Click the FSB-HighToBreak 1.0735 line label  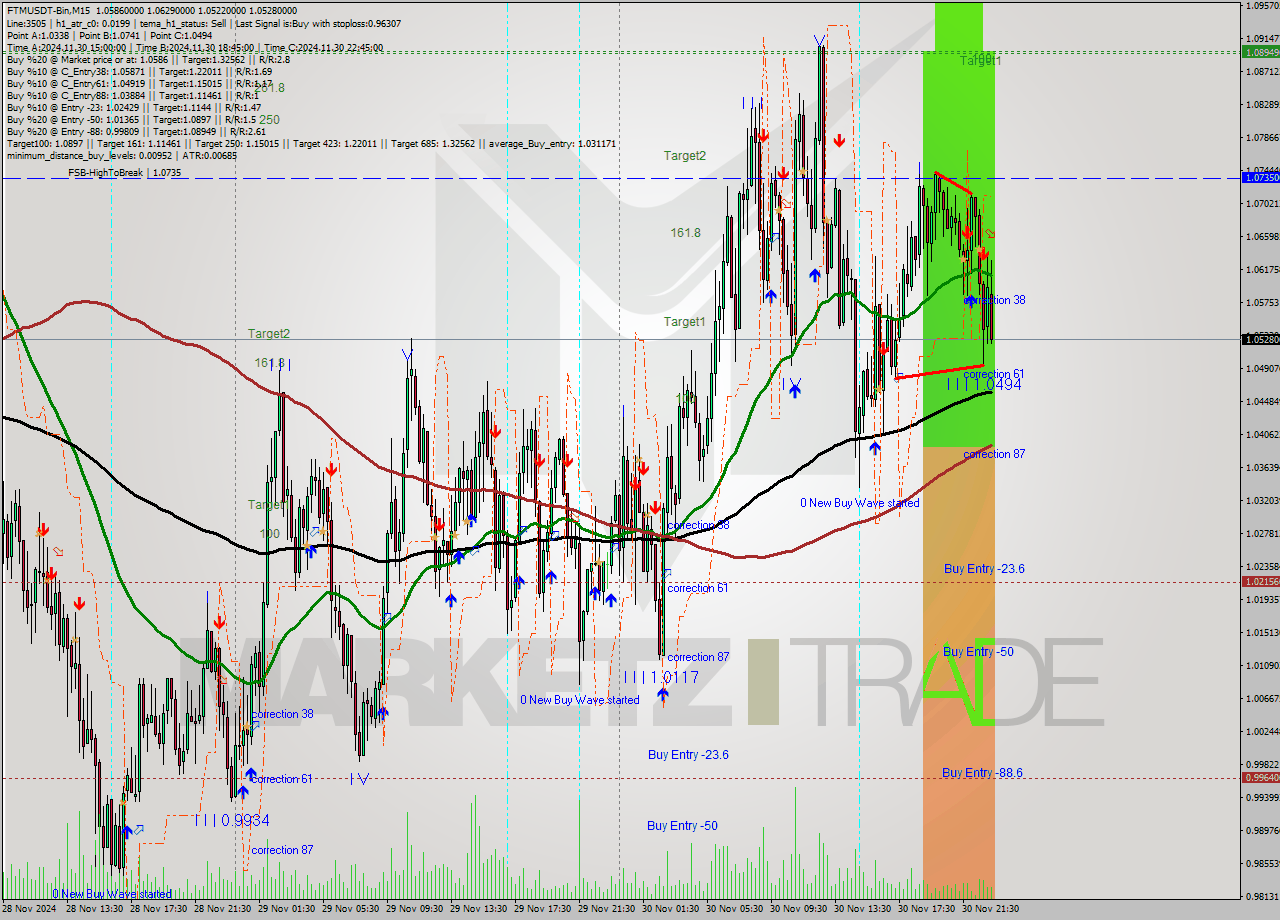coord(125,173)
